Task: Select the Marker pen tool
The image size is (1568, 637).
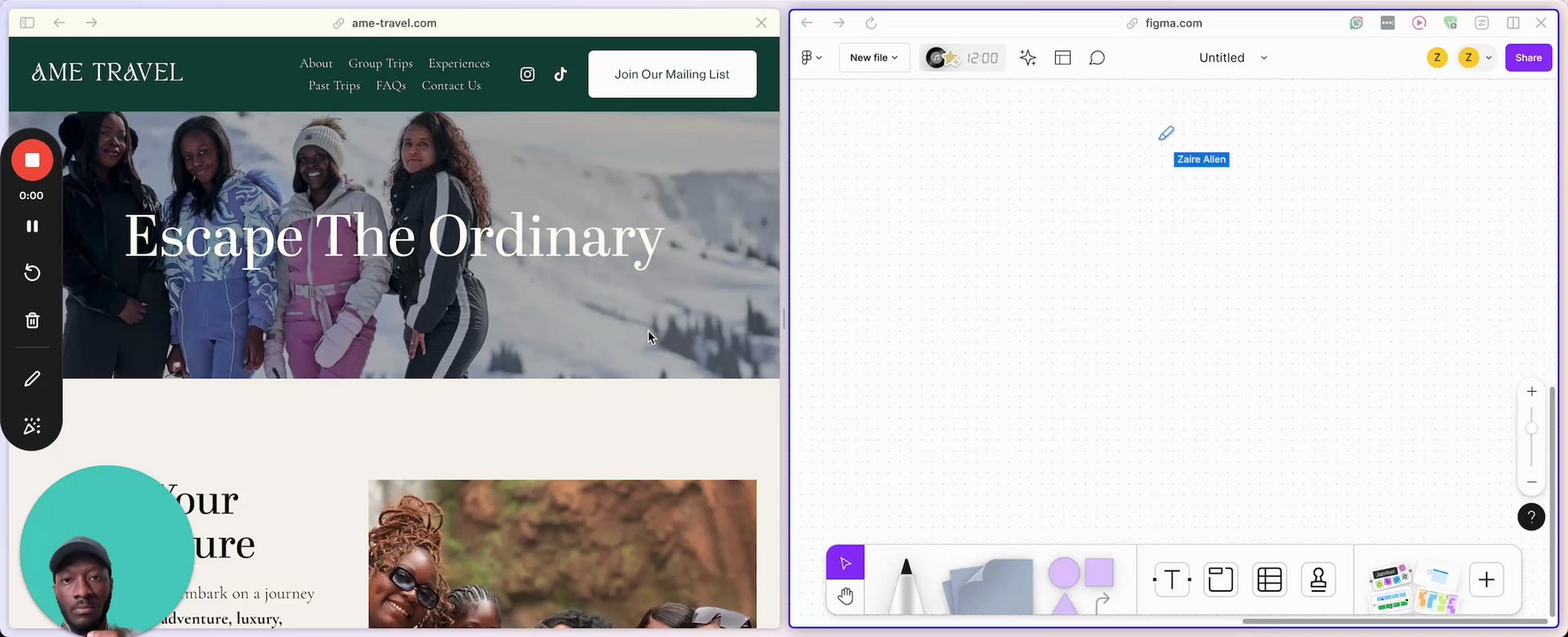Action: 906,584
